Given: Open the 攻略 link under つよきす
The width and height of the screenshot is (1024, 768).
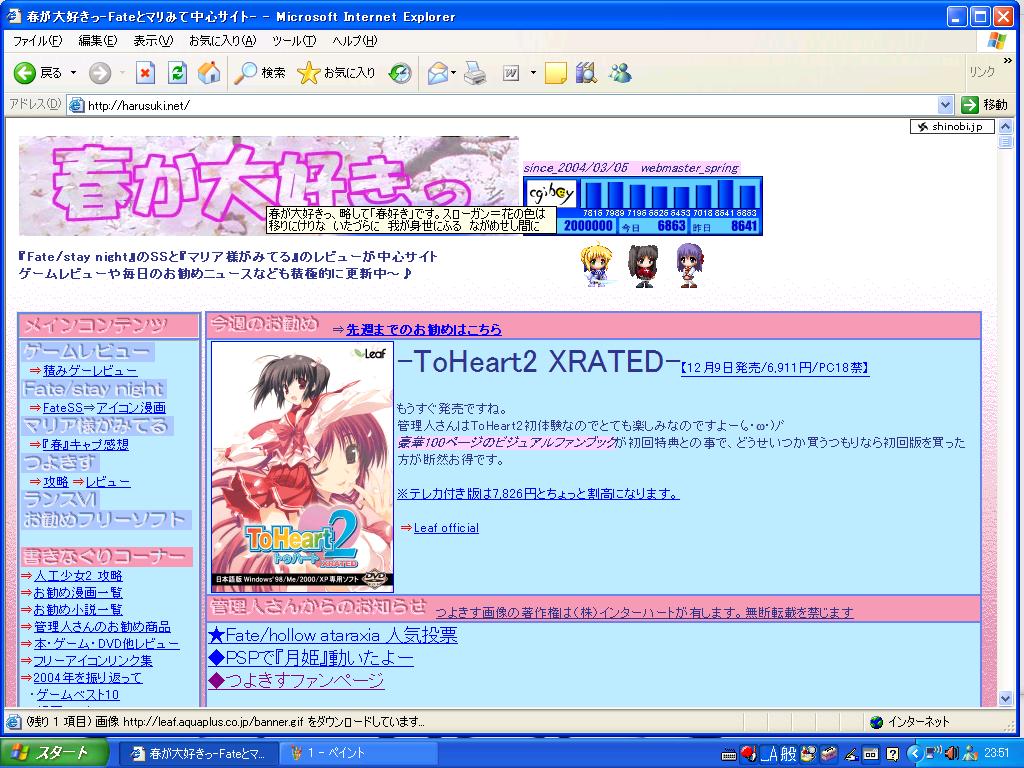Looking at the screenshot, I should pos(56,482).
